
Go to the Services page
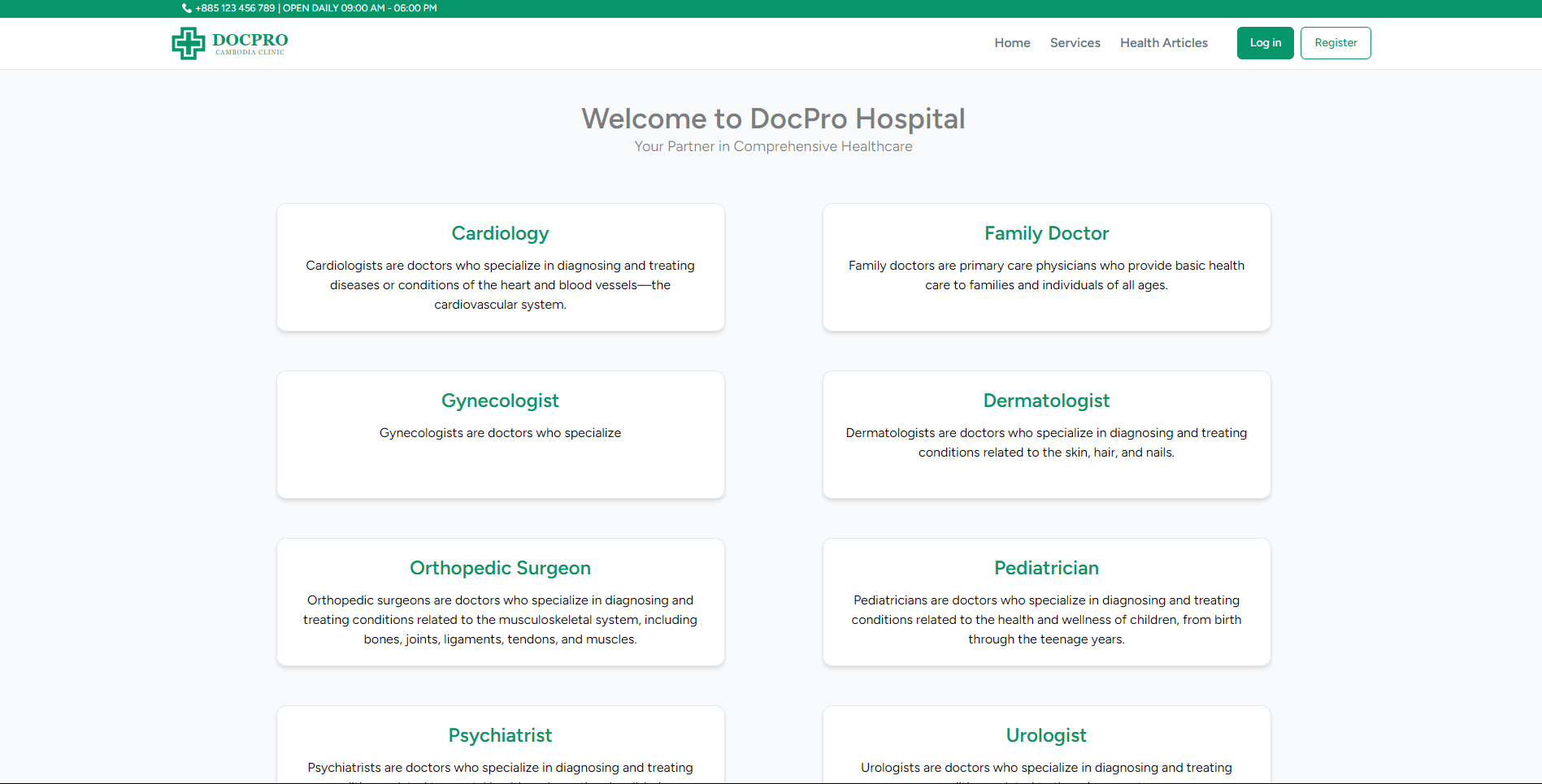coord(1075,43)
